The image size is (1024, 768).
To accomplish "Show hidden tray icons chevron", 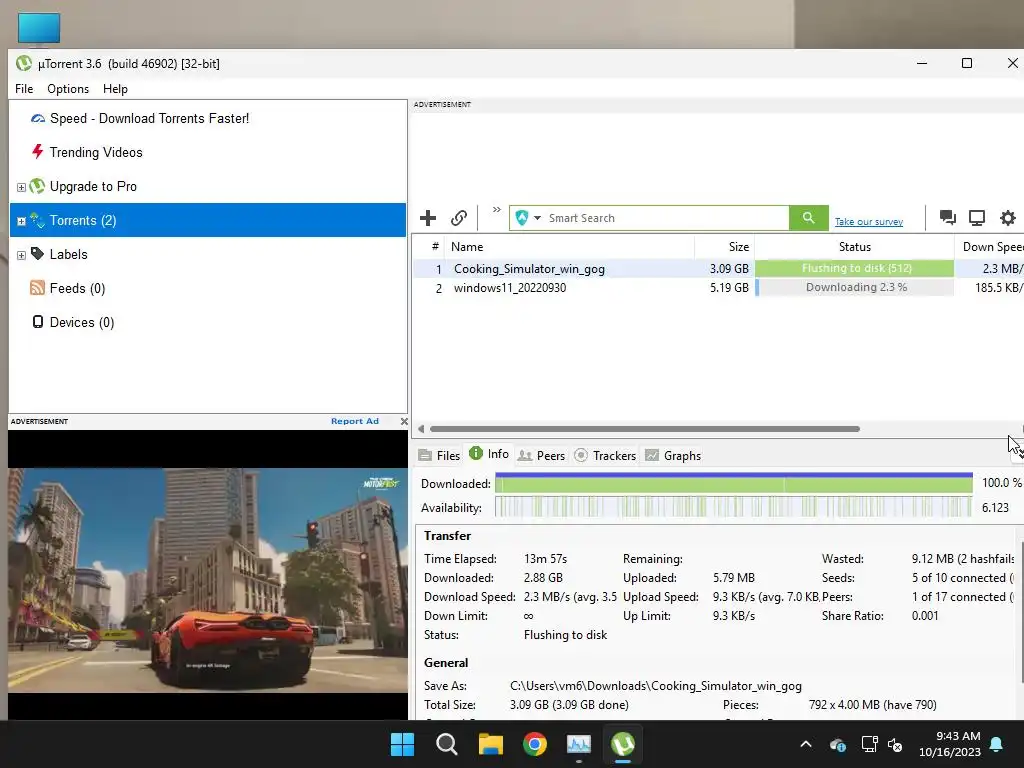I will pos(806,744).
